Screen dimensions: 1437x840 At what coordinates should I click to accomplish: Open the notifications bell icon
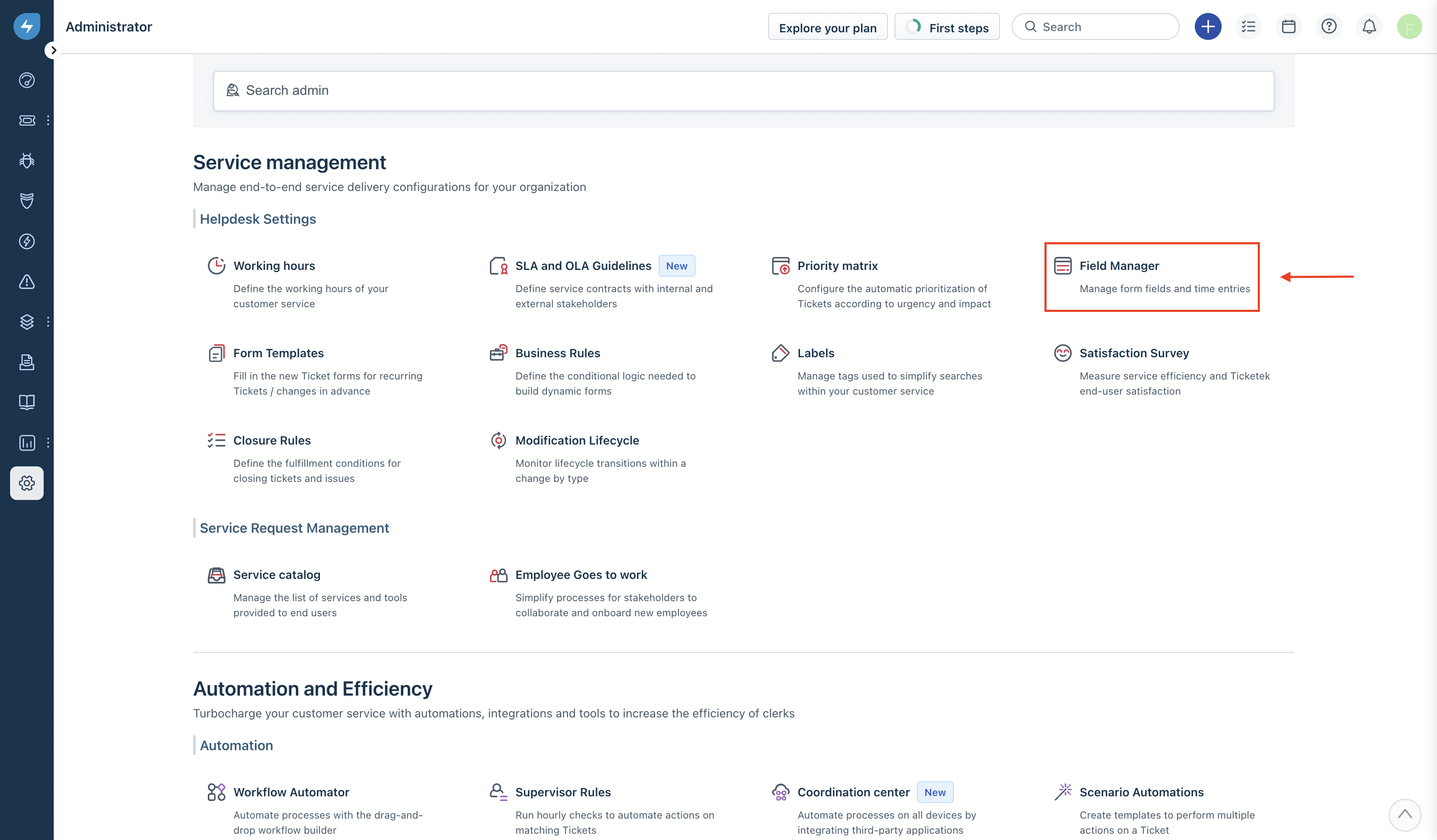coord(1369,27)
